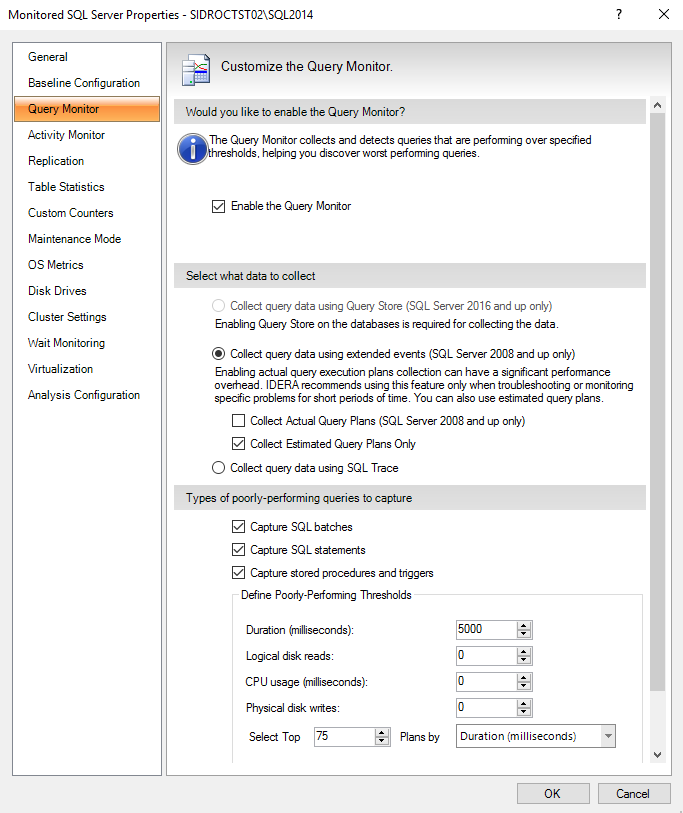Click the Query Monitor header icon
This screenshot has width=683, height=813.
click(x=196, y=69)
